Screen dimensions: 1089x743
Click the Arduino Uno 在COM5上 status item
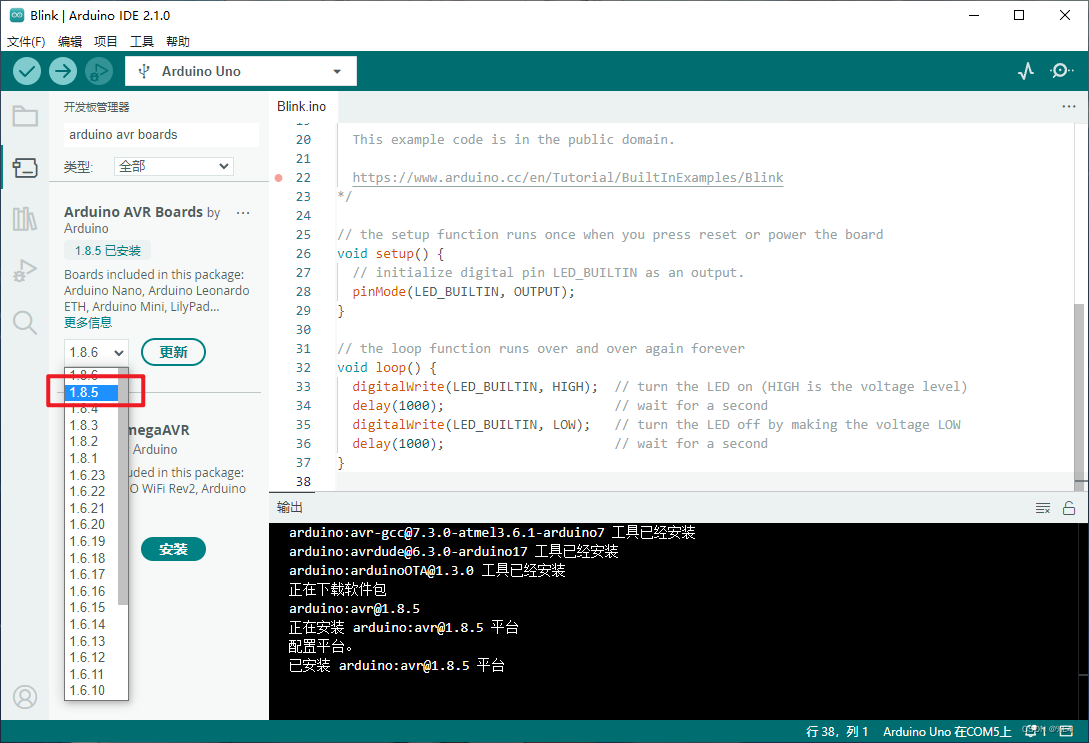pos(947,731)
